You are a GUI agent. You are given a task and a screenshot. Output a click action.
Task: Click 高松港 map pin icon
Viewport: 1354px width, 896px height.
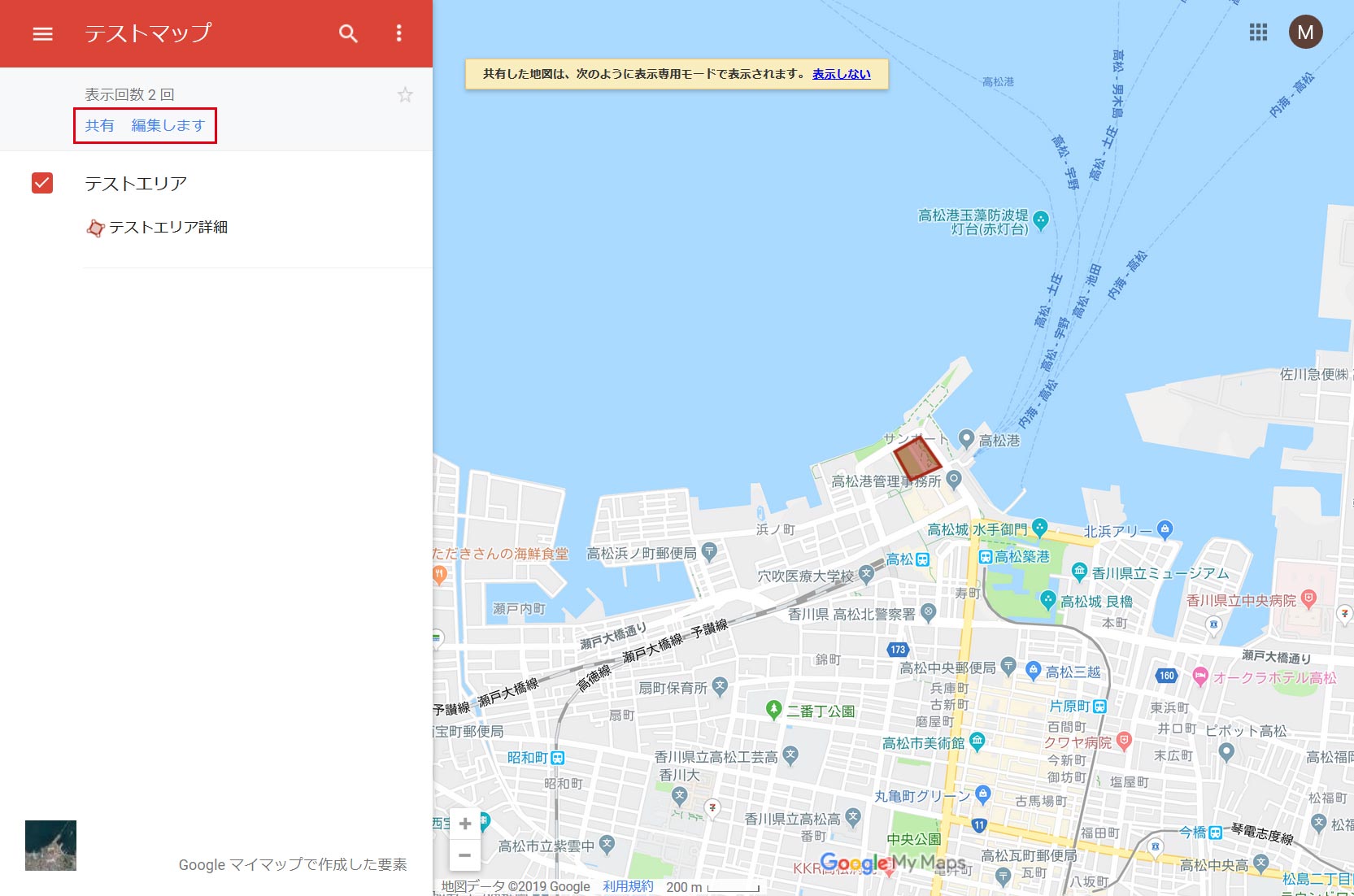(966, 439)
